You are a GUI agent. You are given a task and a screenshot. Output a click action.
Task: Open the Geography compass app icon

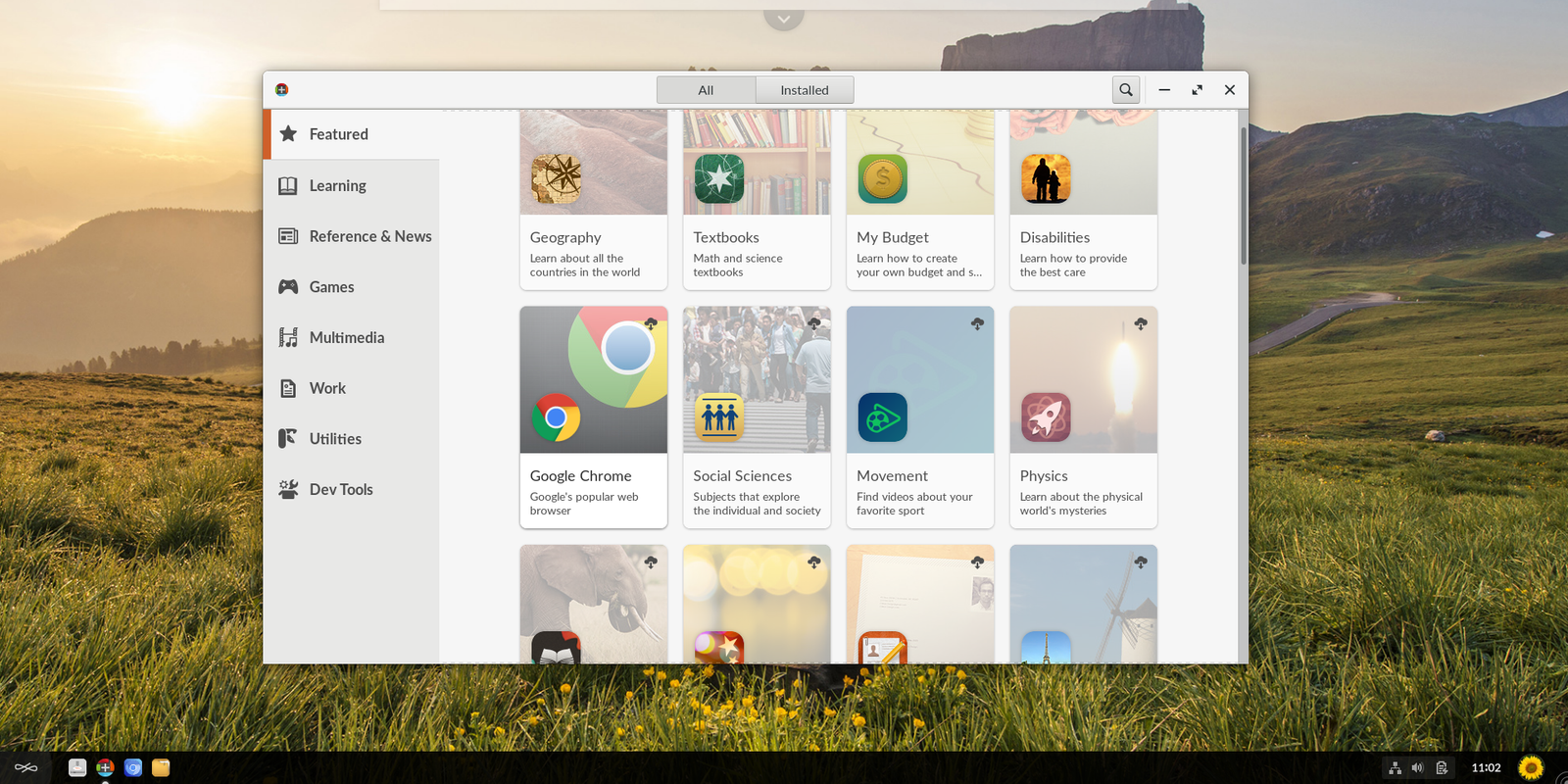click(556, 178)
